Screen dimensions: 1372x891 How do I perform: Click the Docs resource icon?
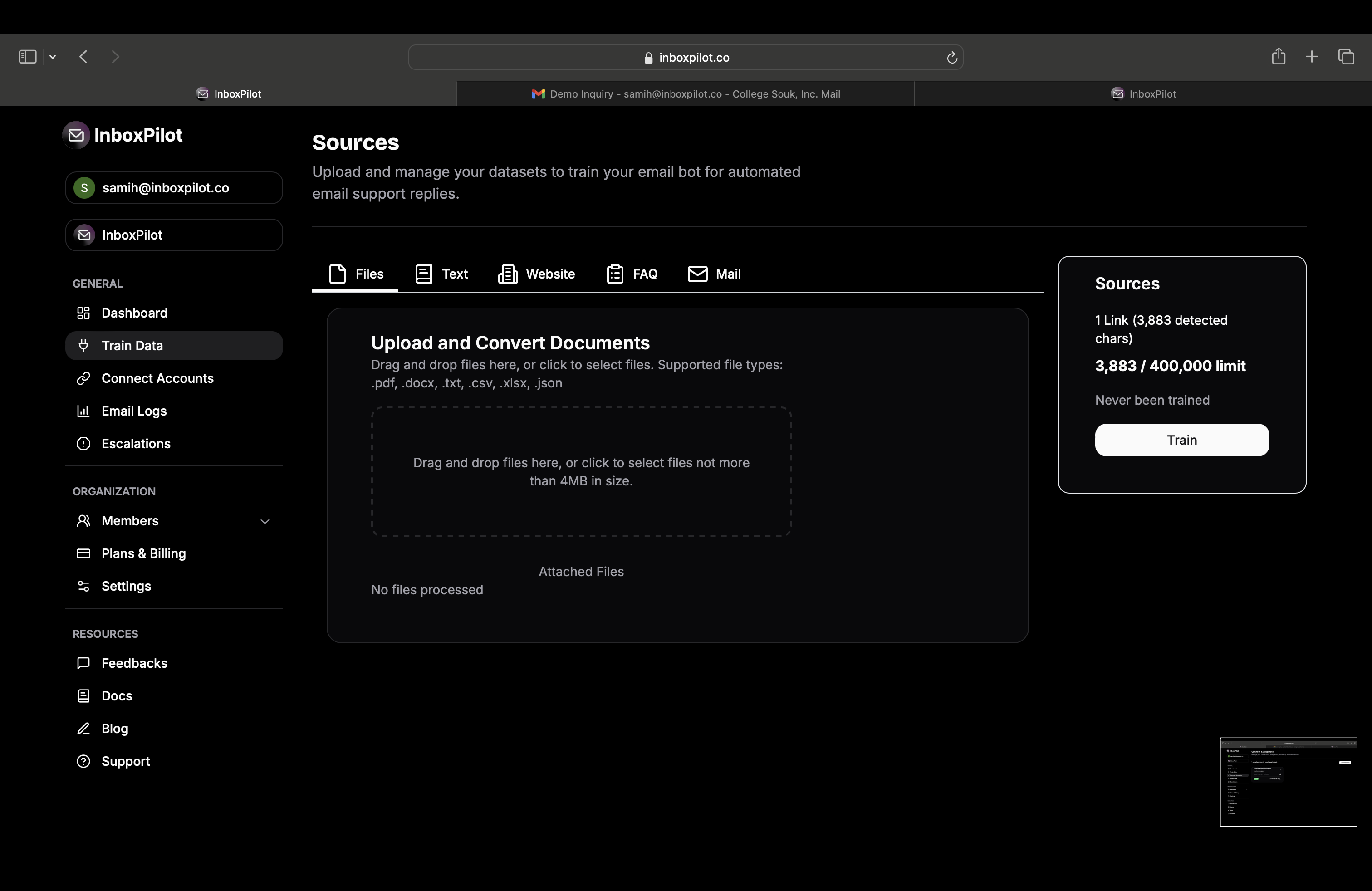coord(82,695)
